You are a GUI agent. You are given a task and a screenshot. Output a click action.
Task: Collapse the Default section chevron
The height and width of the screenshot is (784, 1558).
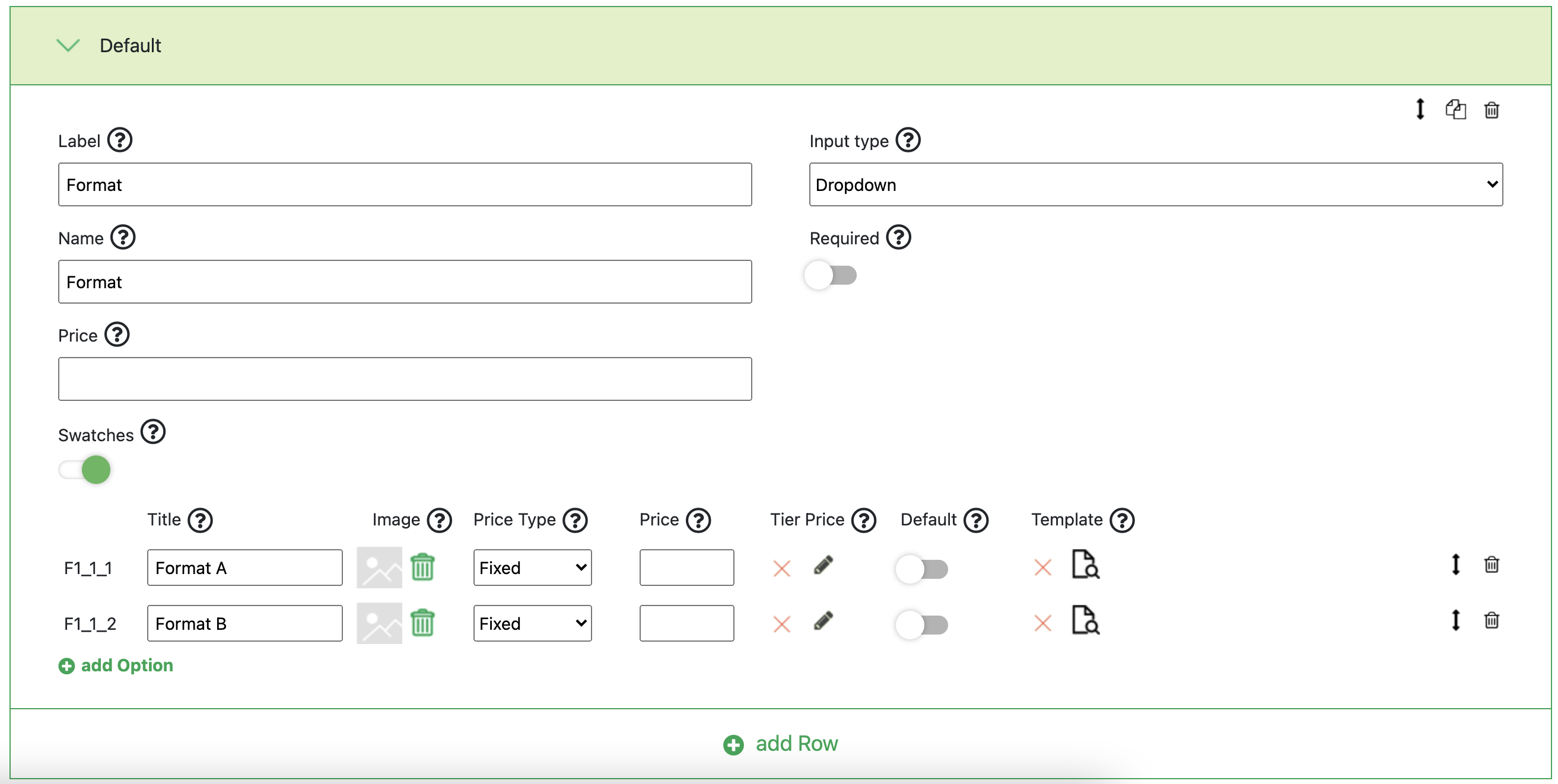click(x=68, y=45)
